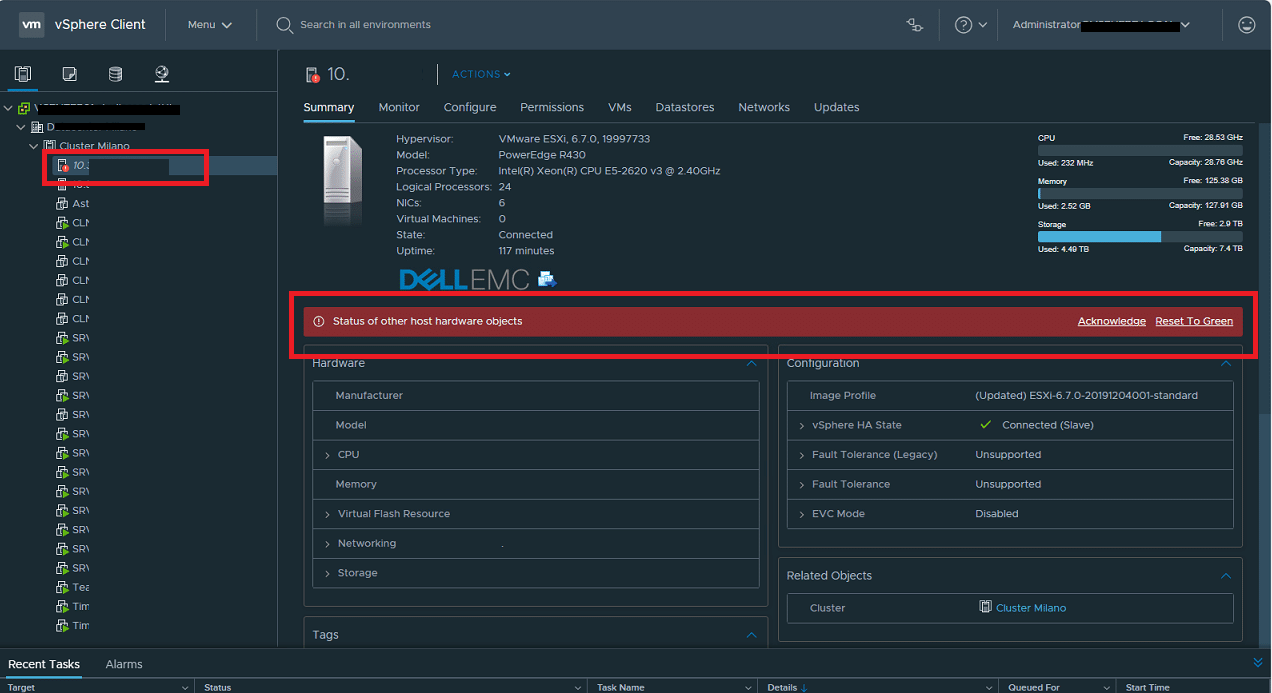This screenshot has height=693, width=1272.
Task: Switch to the Monitor tab
Action: pyautogui.click(x=399, y=107)
